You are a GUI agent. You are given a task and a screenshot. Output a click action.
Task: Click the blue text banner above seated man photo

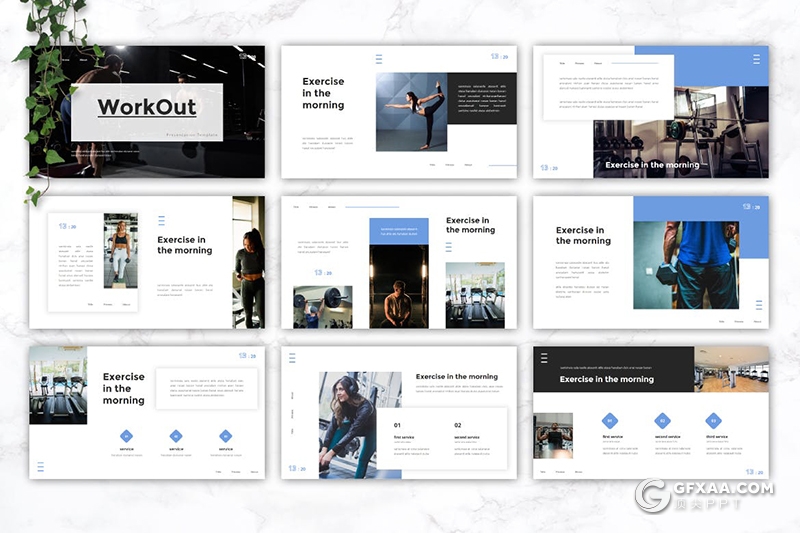[398, 231]
